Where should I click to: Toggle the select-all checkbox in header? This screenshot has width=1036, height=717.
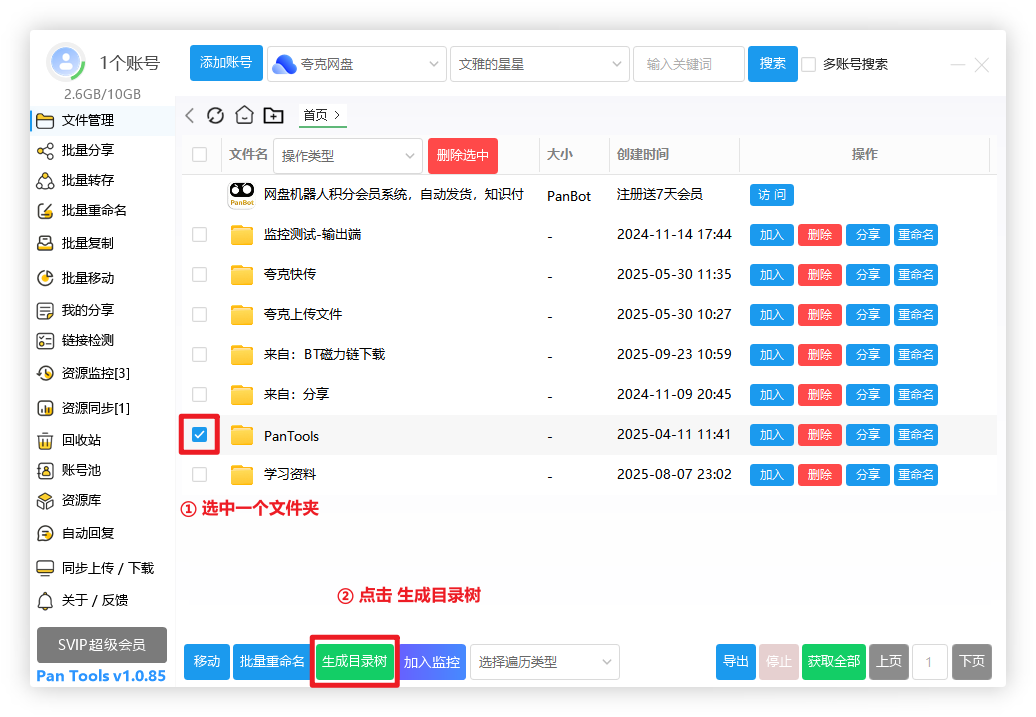click(199, 155)
